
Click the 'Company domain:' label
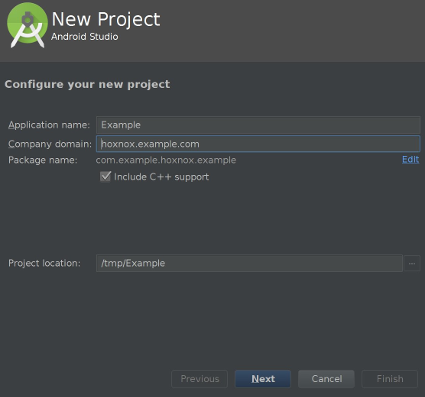(x=50, y=144)
